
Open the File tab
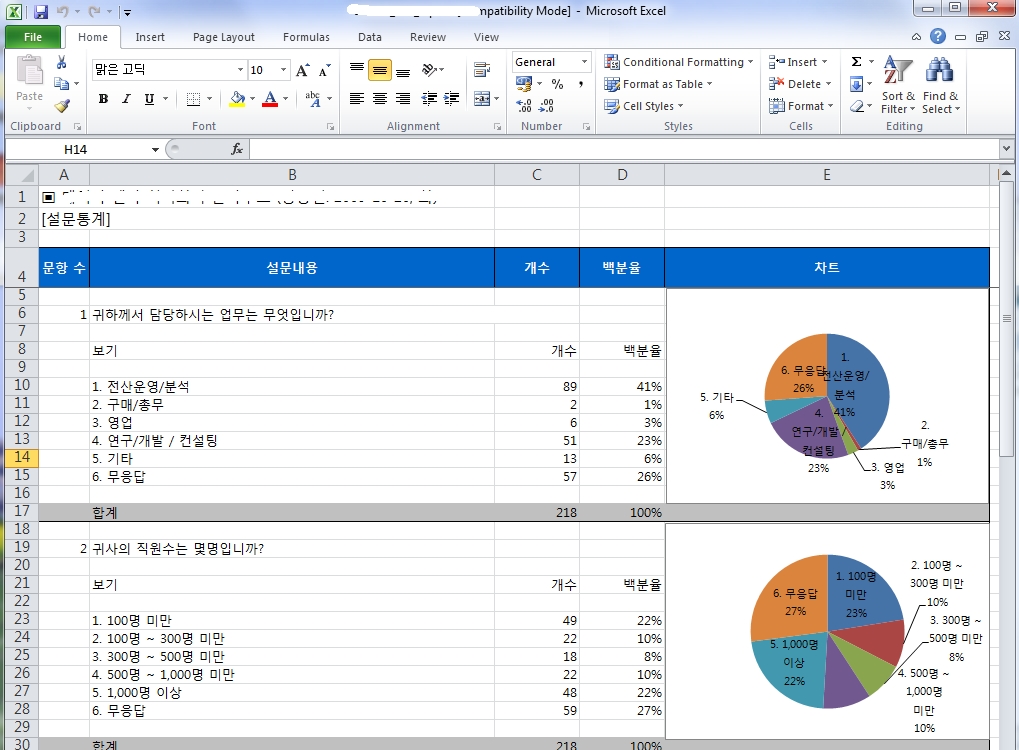coord(32,37)
